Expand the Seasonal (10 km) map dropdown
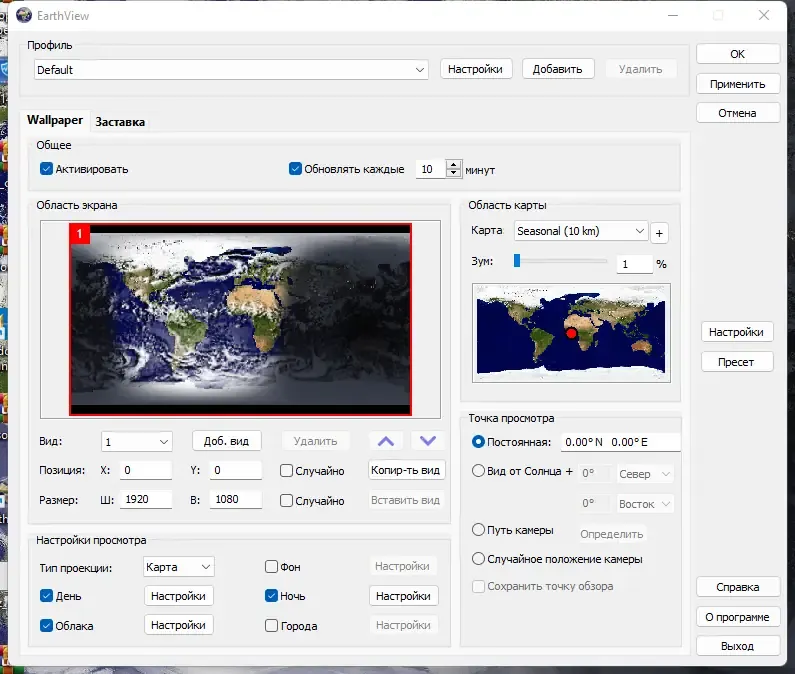 coord(581,231)
